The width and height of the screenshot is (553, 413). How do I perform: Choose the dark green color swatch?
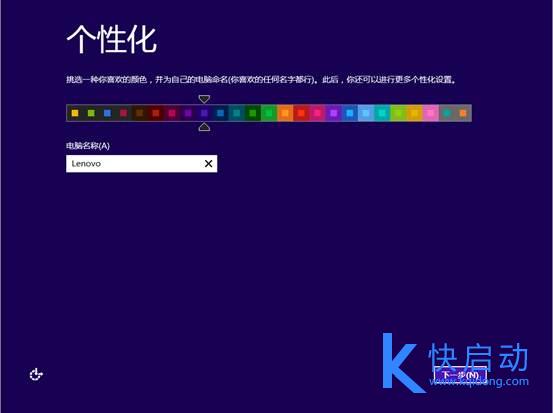click(253, 113)
